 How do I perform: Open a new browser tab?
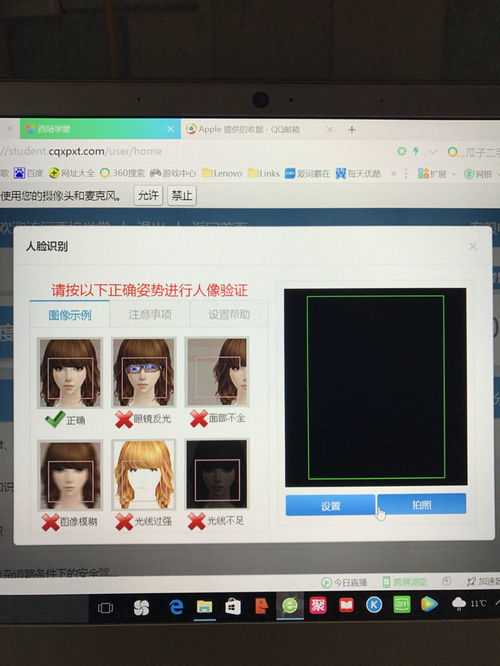coord(352,129)
